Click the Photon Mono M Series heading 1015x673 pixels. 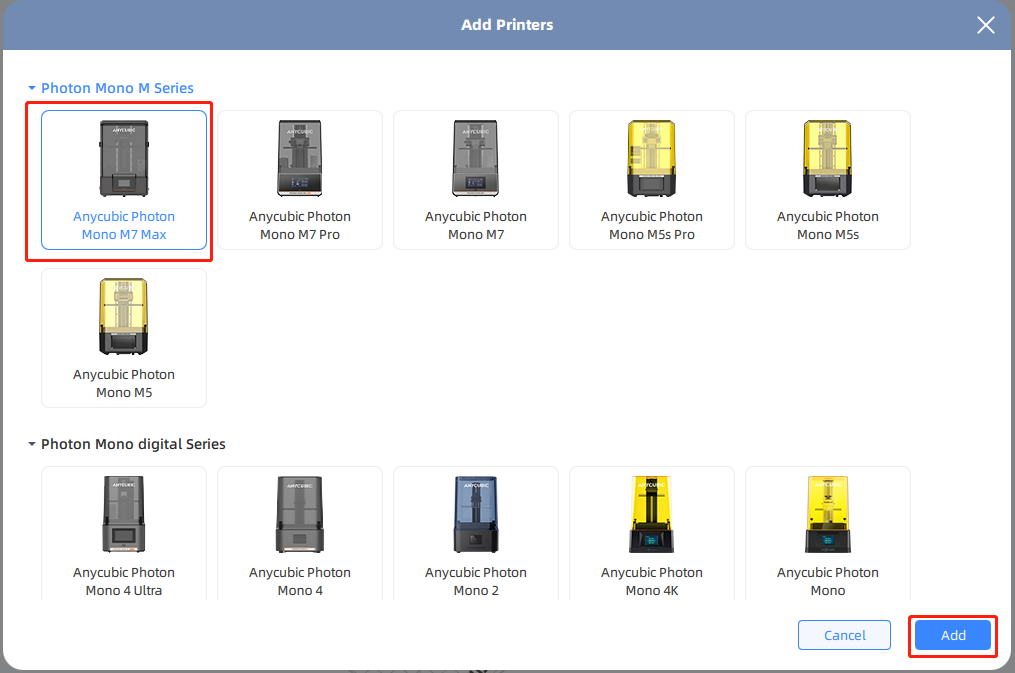(x=117, y=88)
